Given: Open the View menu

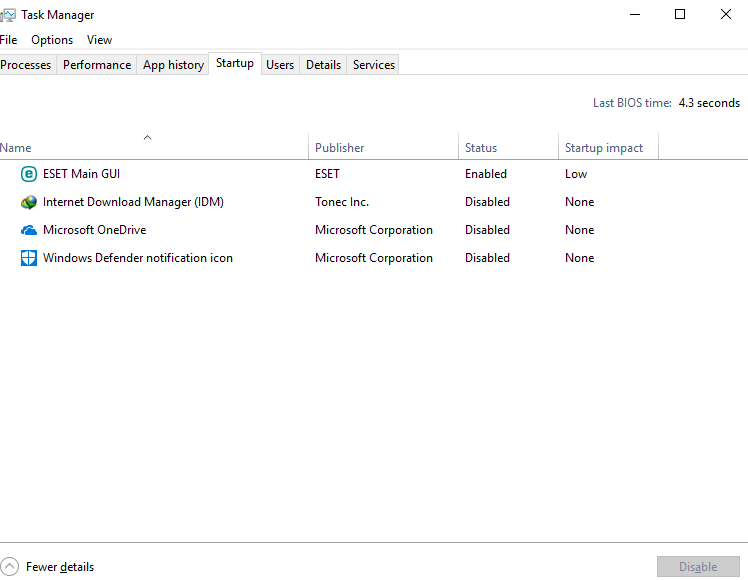Looking at the screenshot, I should [x=99, y=40].
